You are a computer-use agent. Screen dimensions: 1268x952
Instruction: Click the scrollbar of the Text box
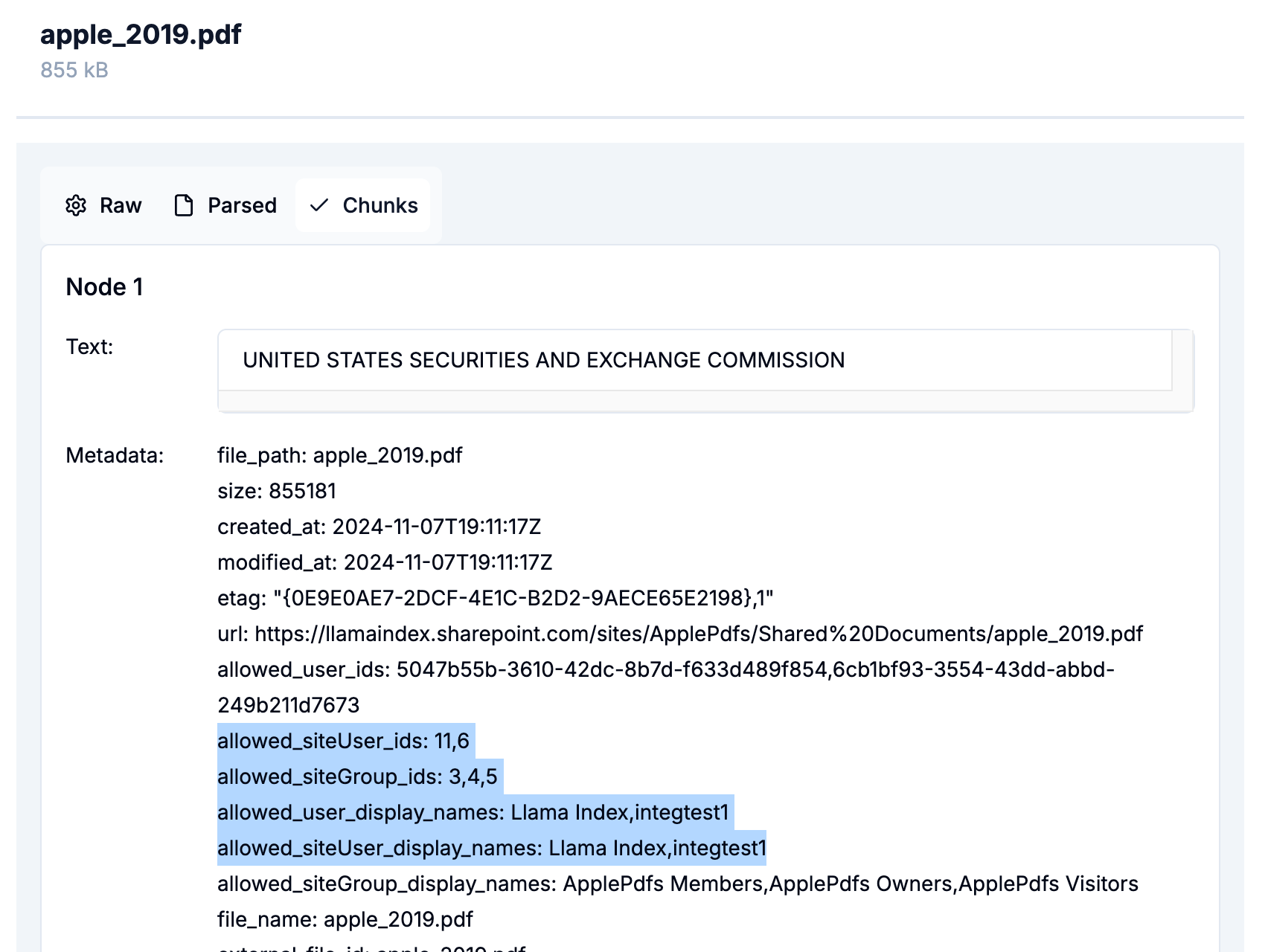(x=1182, y=370)
